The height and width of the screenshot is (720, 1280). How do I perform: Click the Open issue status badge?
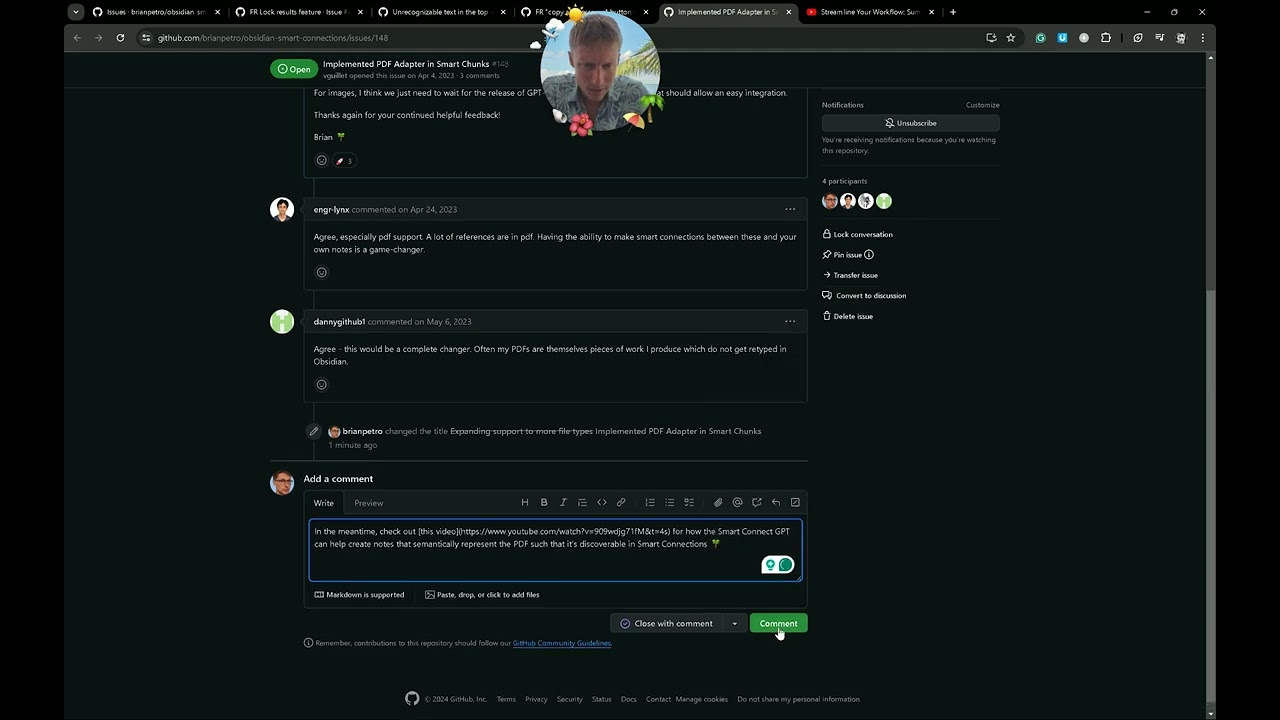coord(294,69)
